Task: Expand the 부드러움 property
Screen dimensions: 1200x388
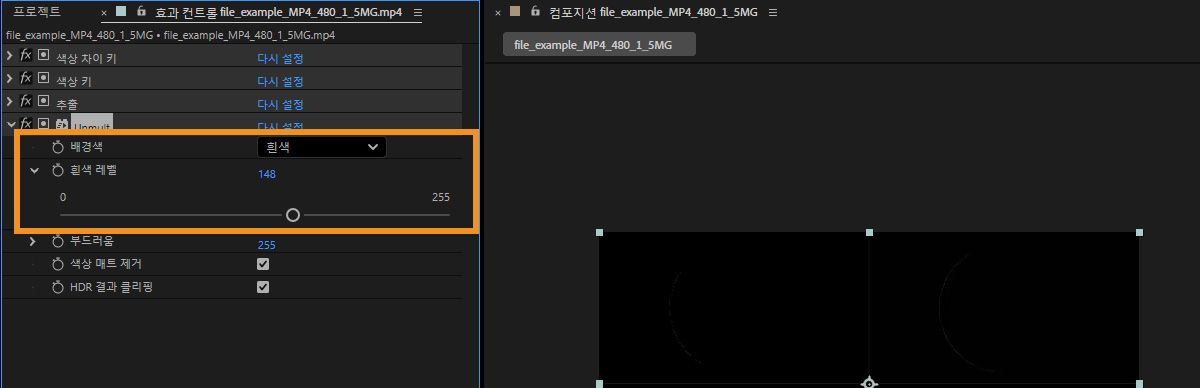Action: tap(33, 242)
